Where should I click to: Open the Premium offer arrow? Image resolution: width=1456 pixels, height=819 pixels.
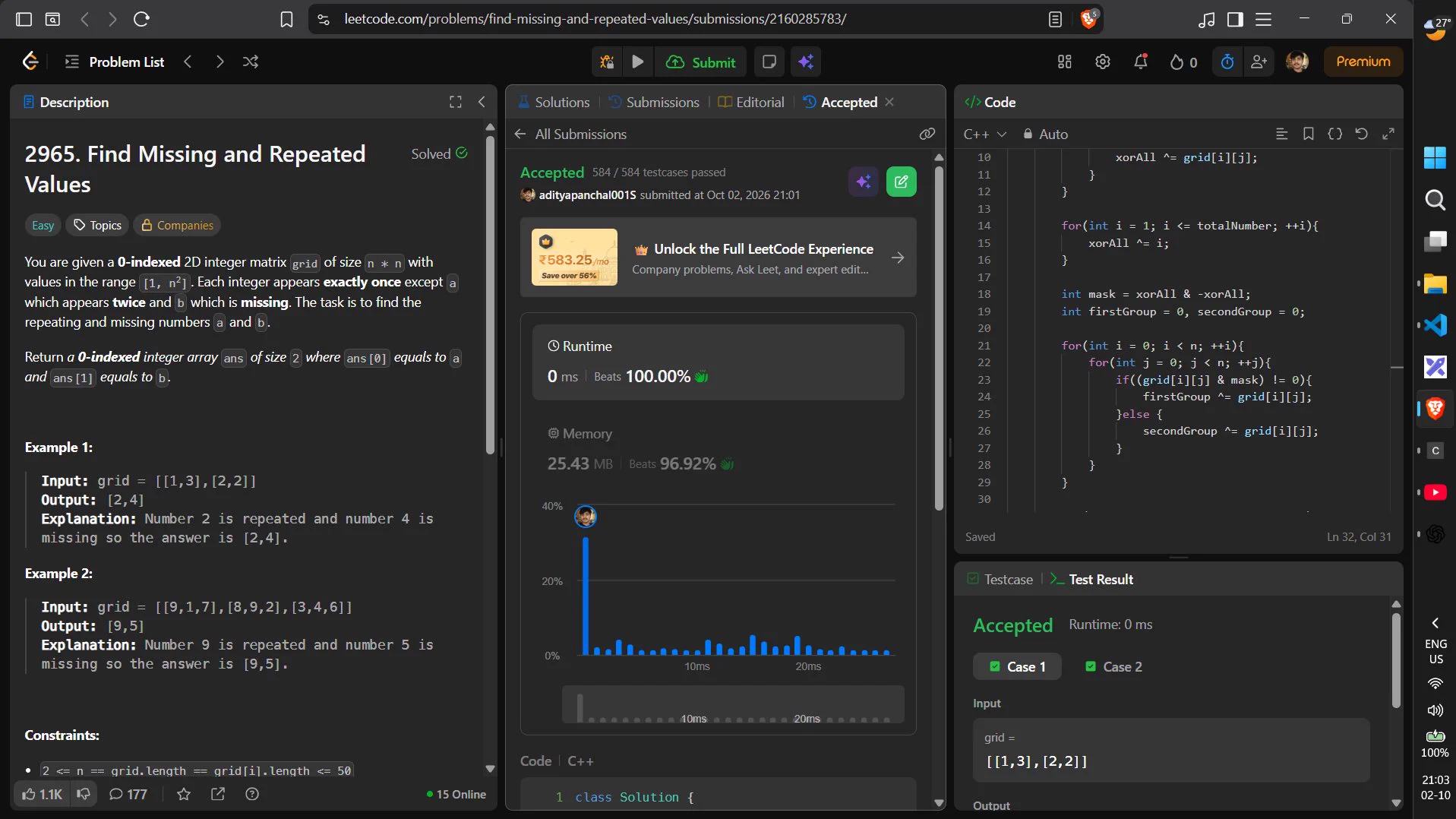898,258
